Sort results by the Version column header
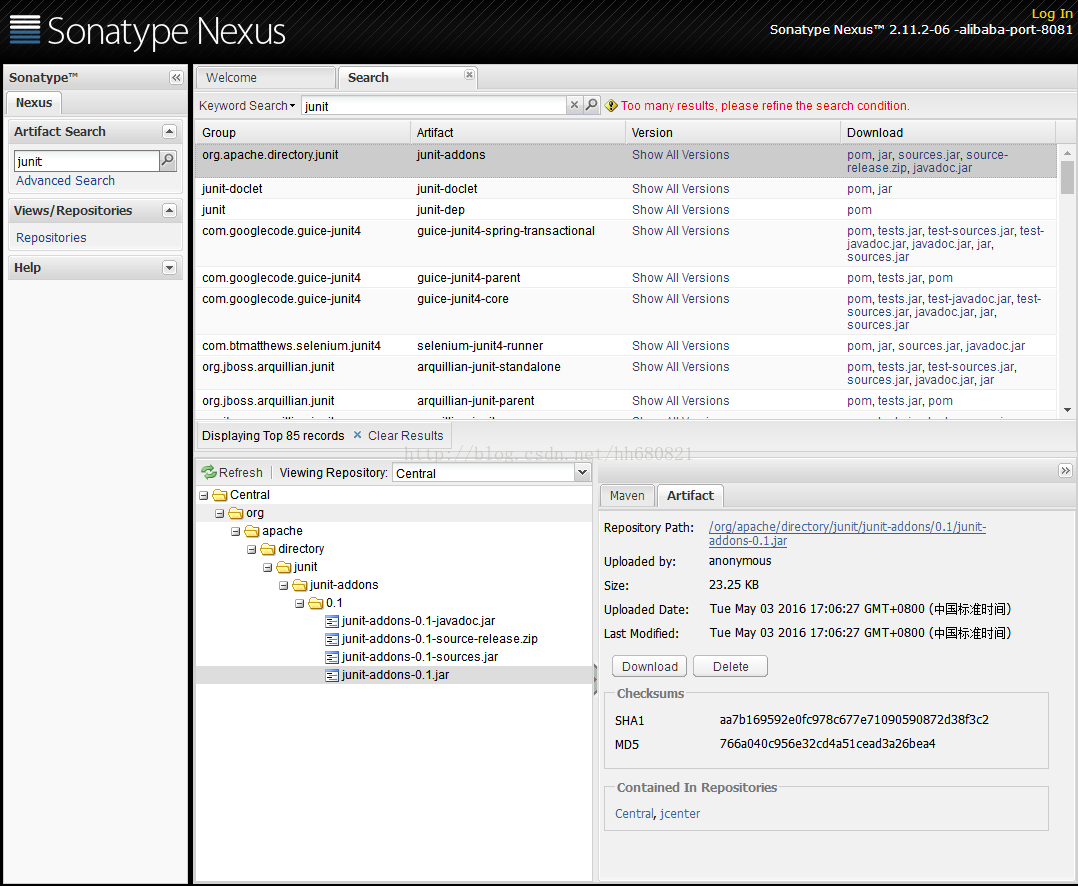 pos(733,133)
